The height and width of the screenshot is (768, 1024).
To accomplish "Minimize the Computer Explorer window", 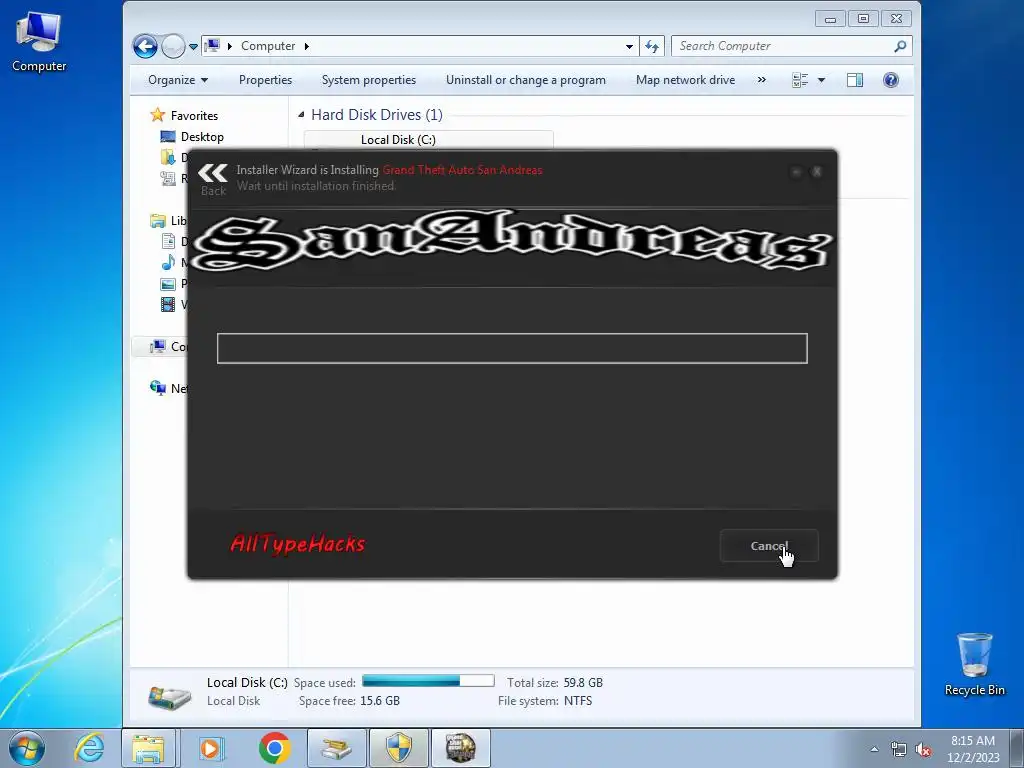I will (830, 19).
